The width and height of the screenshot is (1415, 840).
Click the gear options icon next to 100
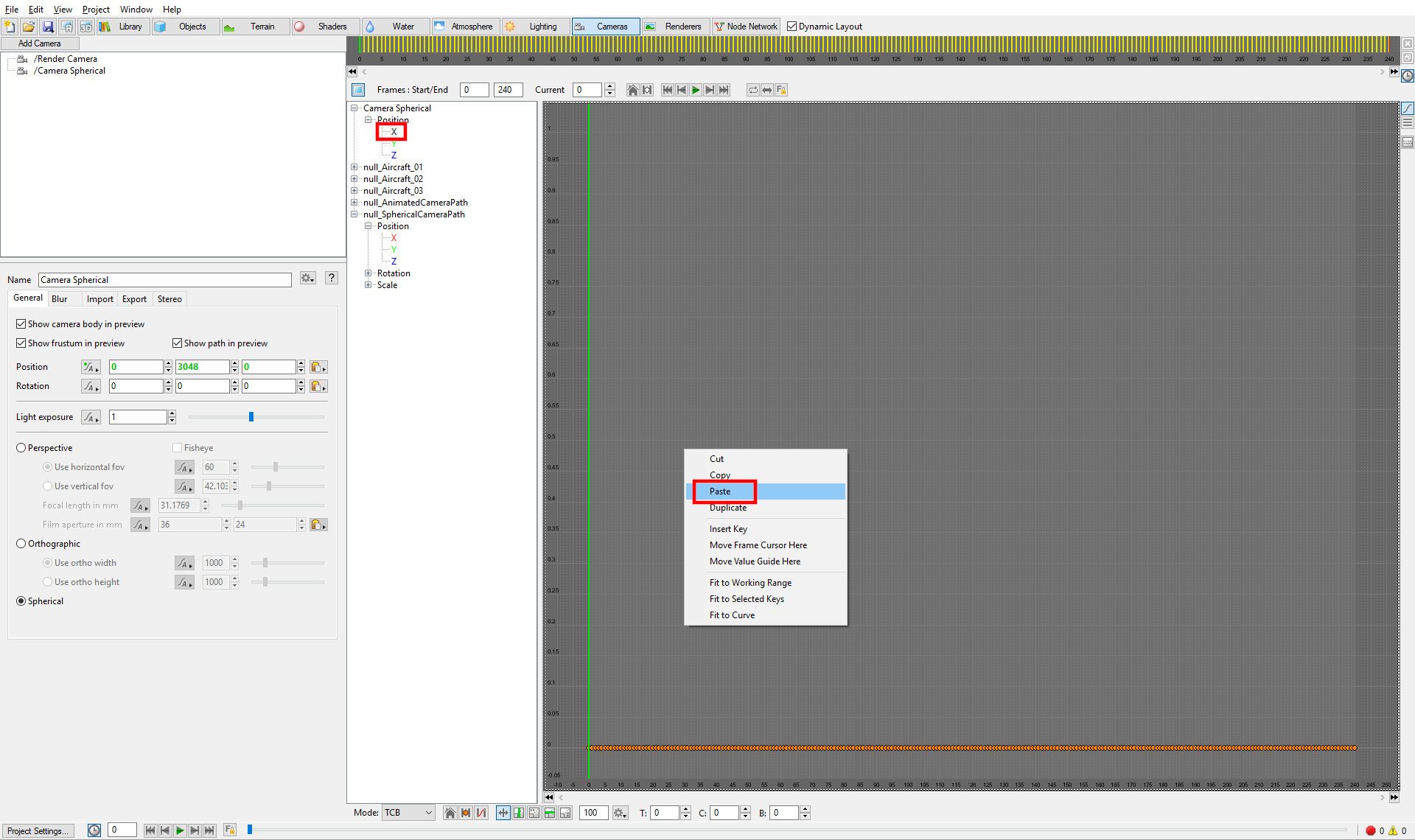pyautogui.click(x=621, y=813)
